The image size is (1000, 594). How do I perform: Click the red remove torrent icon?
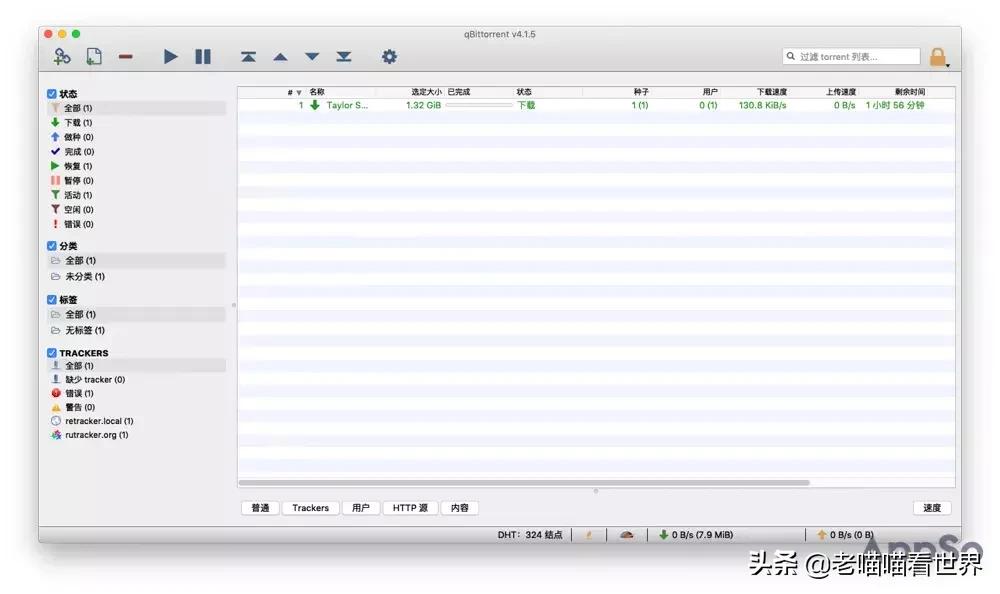pyautogui.click(x=126, y=57)
